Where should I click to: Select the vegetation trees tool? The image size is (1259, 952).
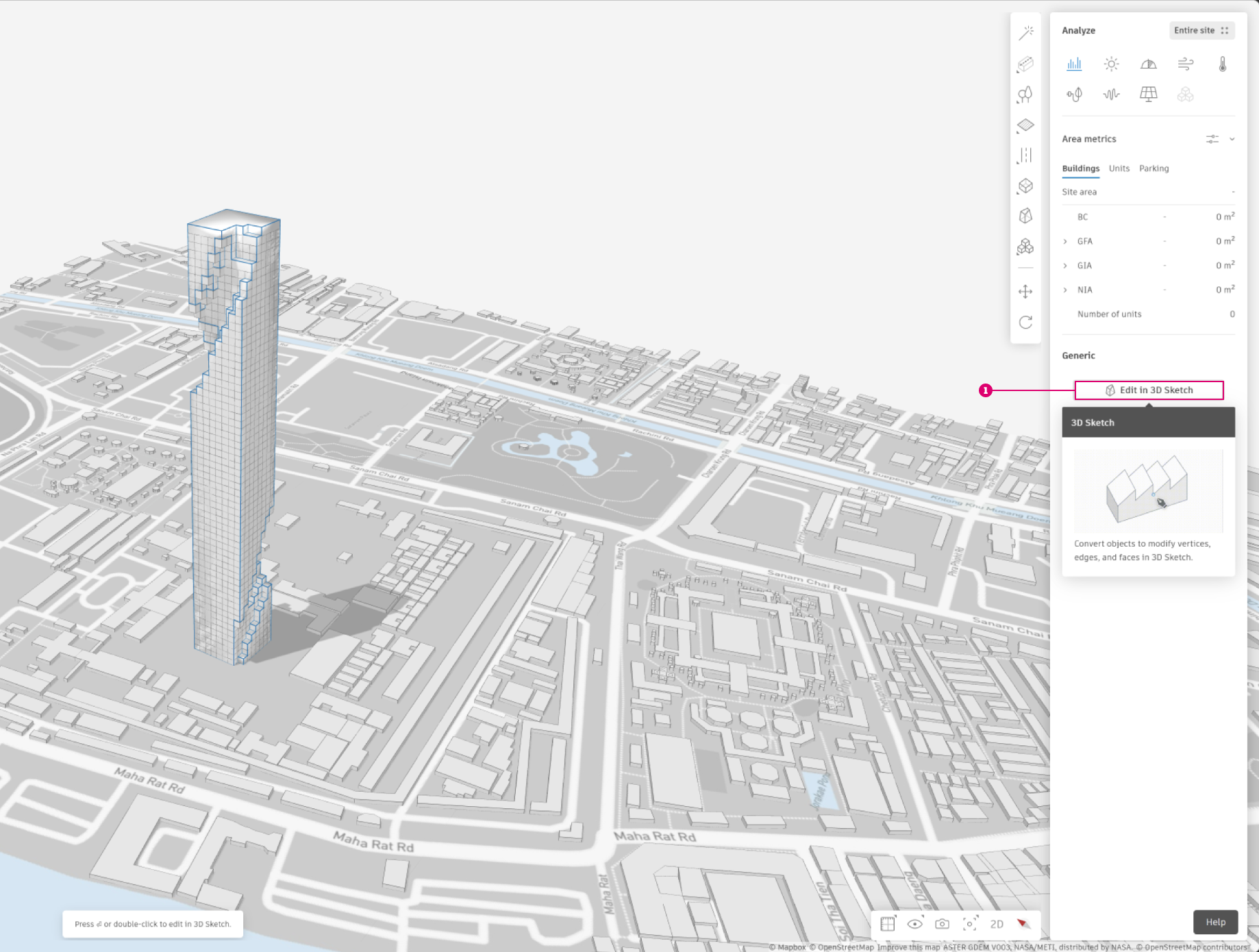tap(1025, 95)
